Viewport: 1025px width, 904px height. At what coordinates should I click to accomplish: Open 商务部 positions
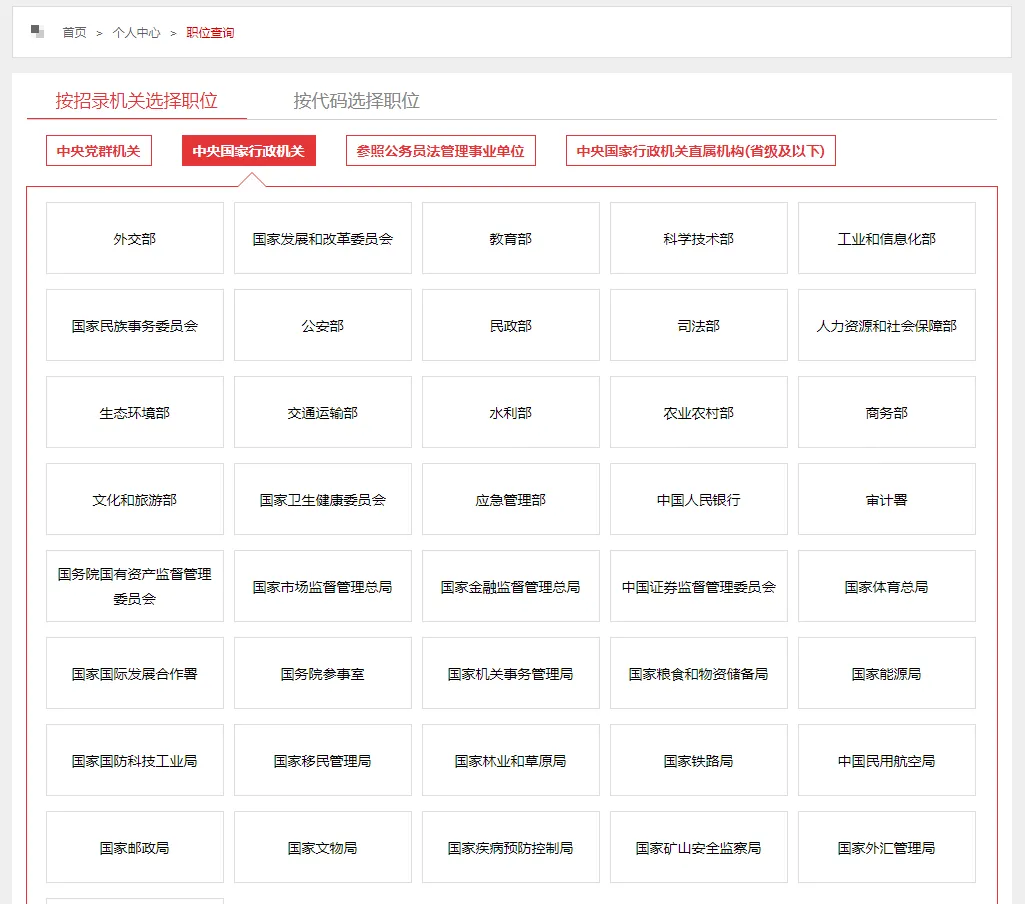(886, 412)
